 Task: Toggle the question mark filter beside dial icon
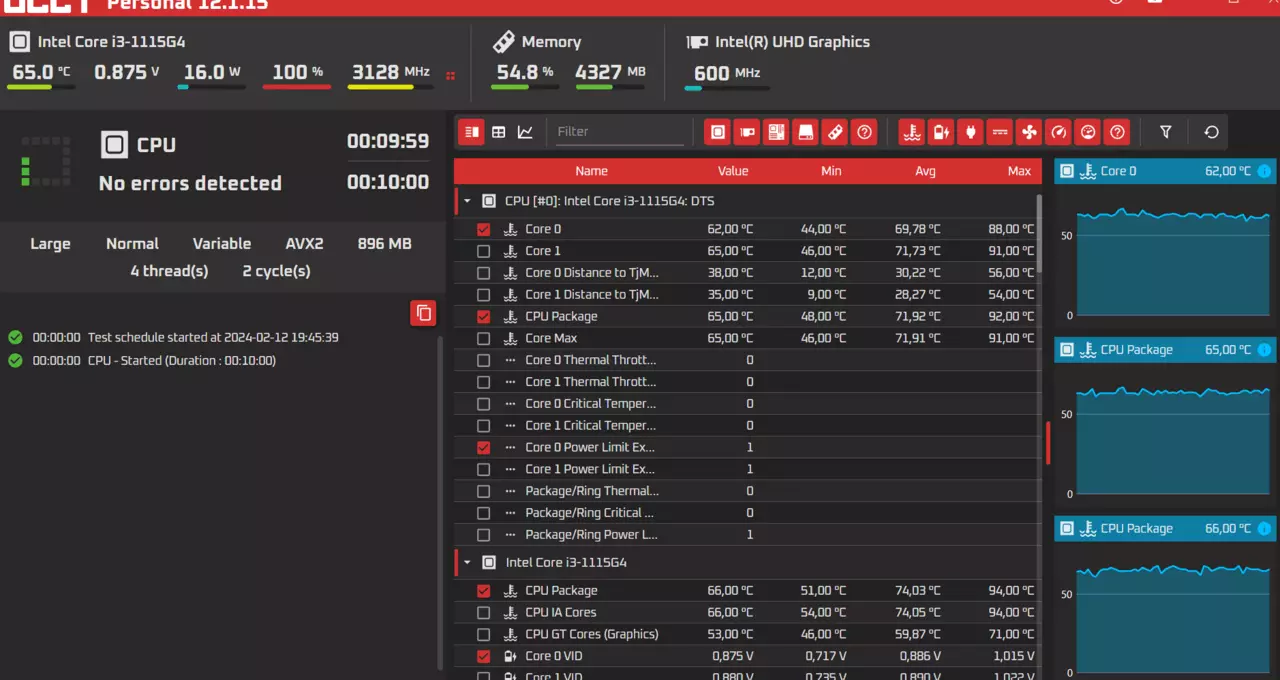(x=1118, y=132)
